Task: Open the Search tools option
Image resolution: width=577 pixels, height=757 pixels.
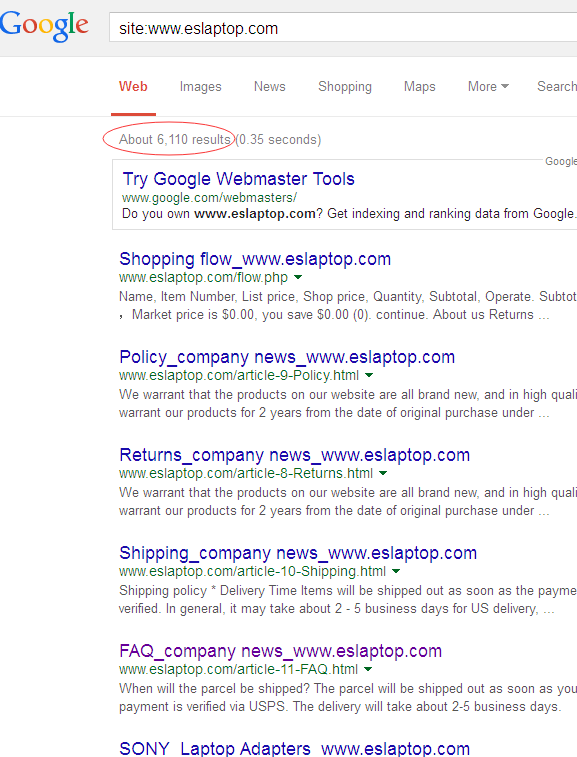Action: pyautogui.click(x=557, y=86)
